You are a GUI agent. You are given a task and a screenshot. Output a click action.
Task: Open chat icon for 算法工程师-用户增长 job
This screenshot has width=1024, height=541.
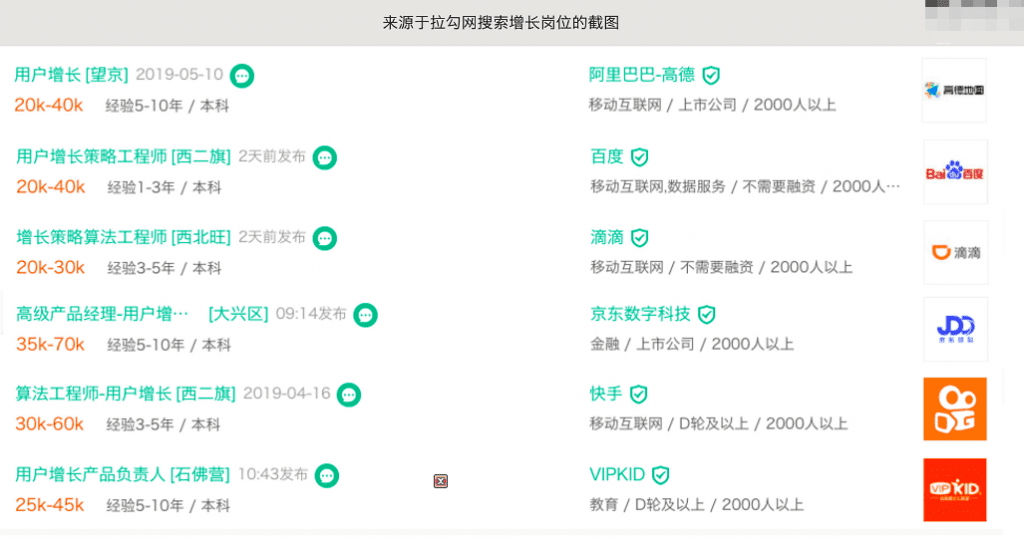tap(349, 395)
